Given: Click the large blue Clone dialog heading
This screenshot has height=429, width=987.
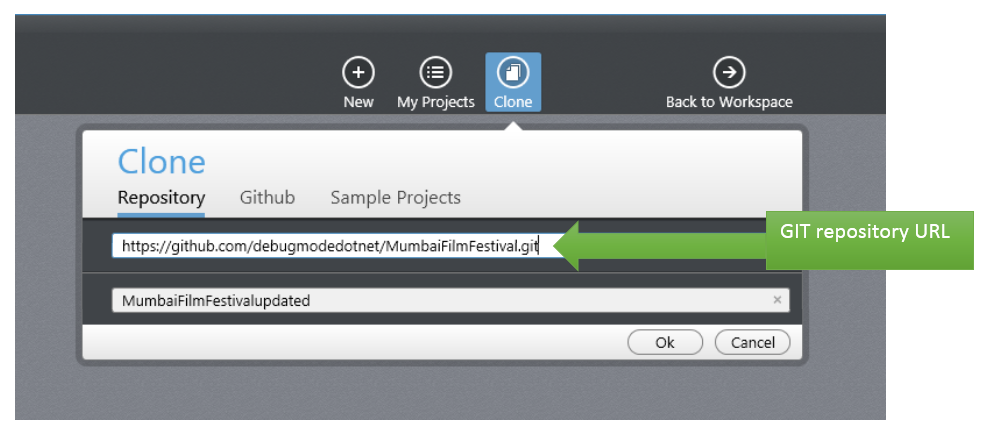Looking at the screenshot, I should click(161, 161).
